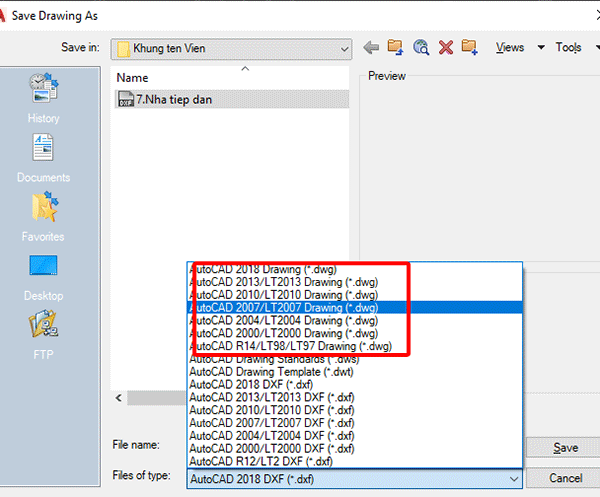Screen dimensions: 600x497
Task: Select AutoCAD 2018 DXF (*.dxf) in list
Action: (354, 385)
